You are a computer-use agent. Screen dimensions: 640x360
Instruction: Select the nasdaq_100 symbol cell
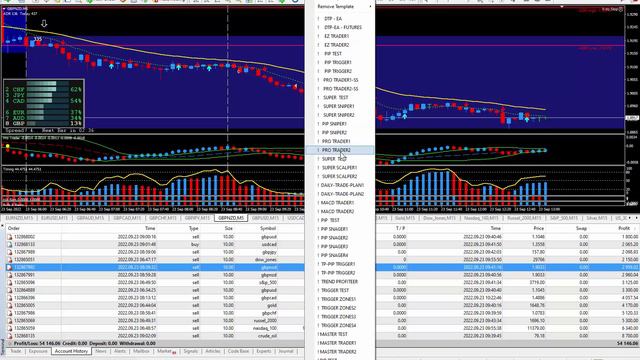click(x=265, y=328)
